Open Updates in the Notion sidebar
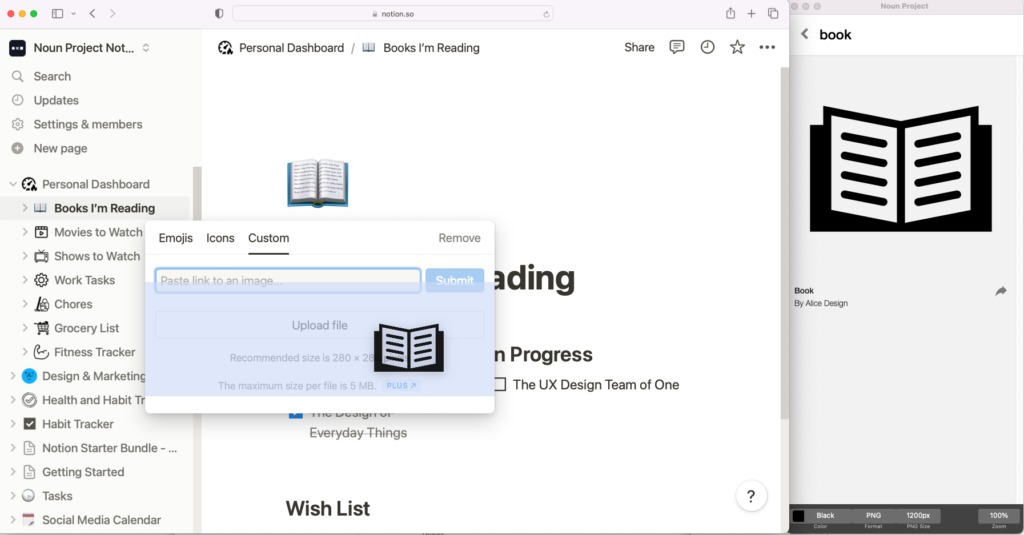Viewport: 1024px width, 535px height. (x=56, y=100)
